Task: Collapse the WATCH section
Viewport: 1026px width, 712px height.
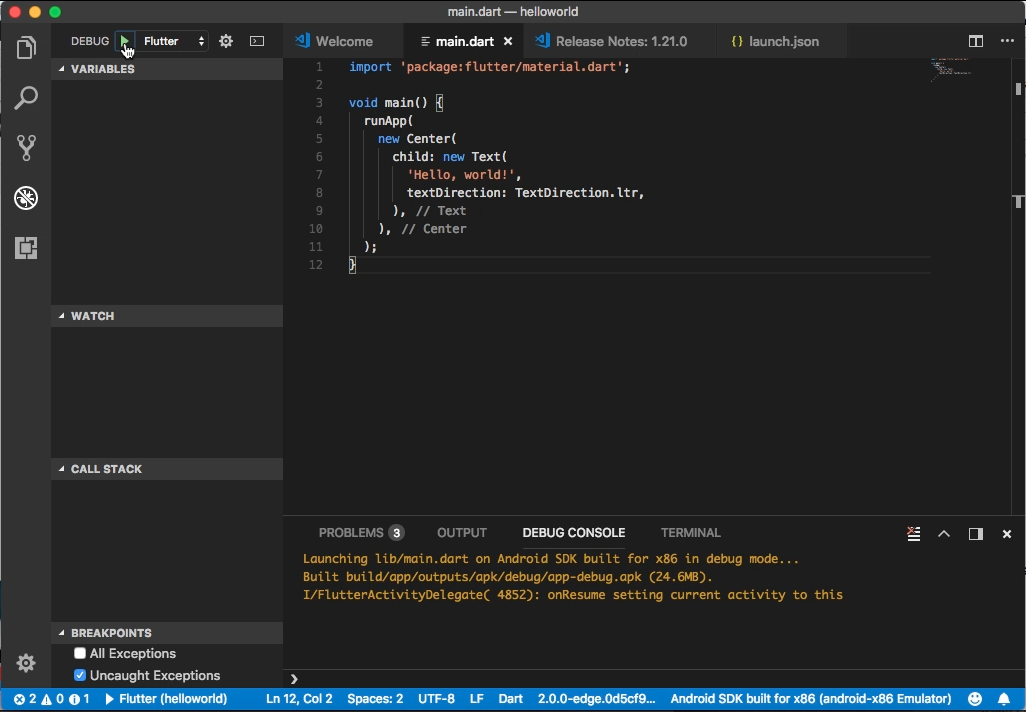Action: pyautogui.click(x=168, y=316)
